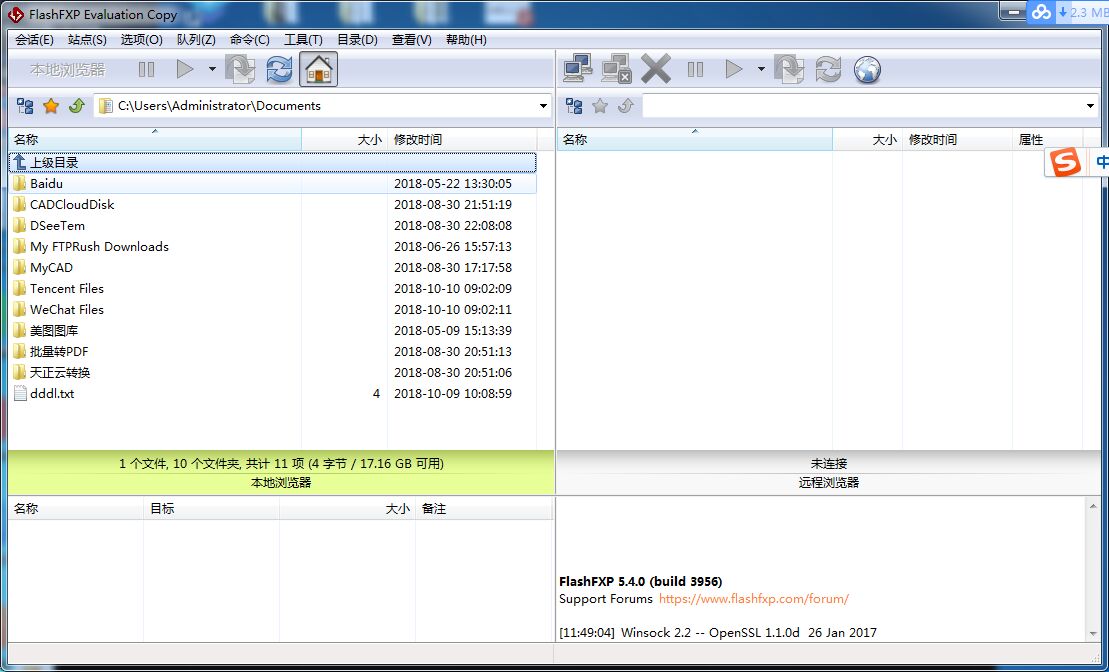Click the pause icon in the local toolbar

tap(146, 69)
